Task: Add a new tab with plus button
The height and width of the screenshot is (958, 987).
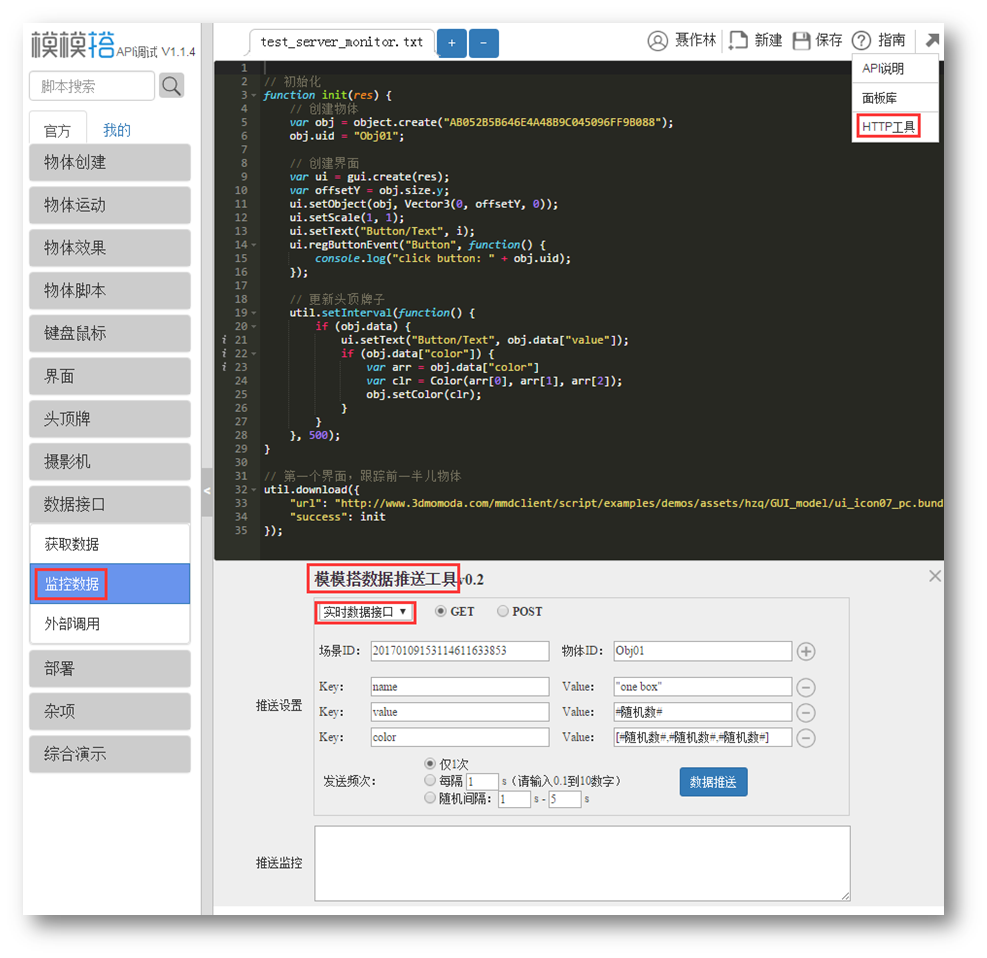Action: [x=452, y=43]
